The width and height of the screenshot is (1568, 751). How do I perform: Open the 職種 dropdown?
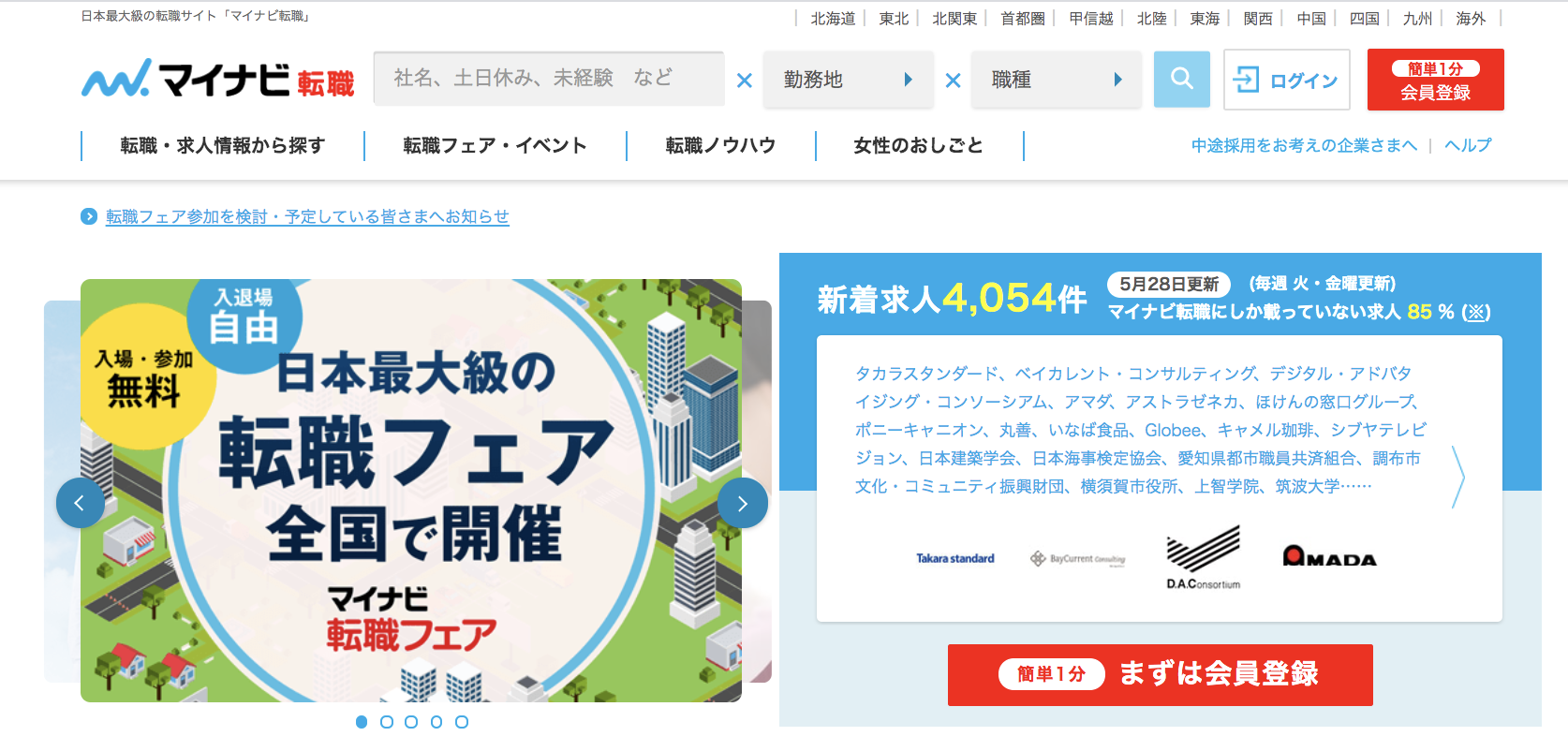pyautogui.click(x=1057, y=80)
